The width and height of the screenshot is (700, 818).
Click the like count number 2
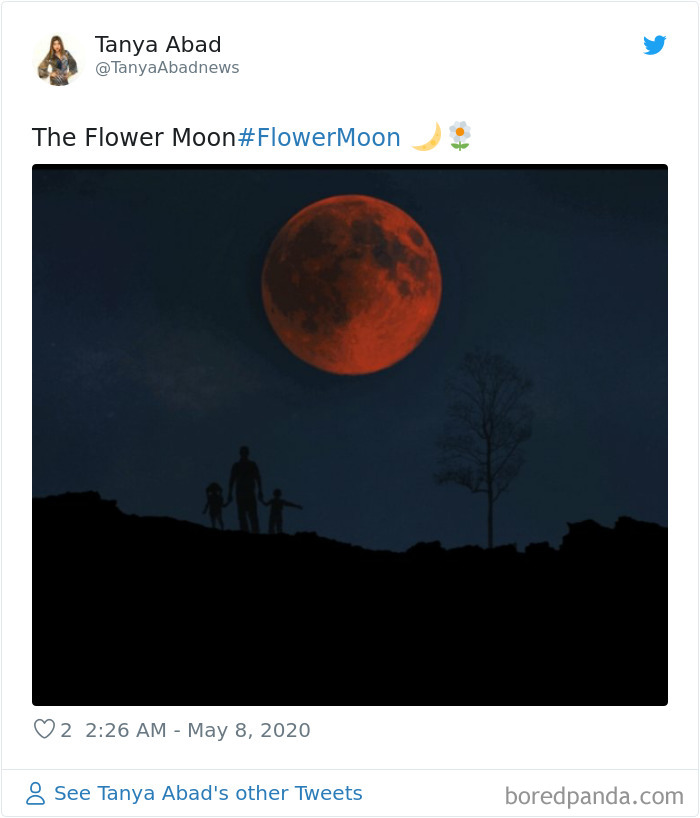tap(66, 730)
